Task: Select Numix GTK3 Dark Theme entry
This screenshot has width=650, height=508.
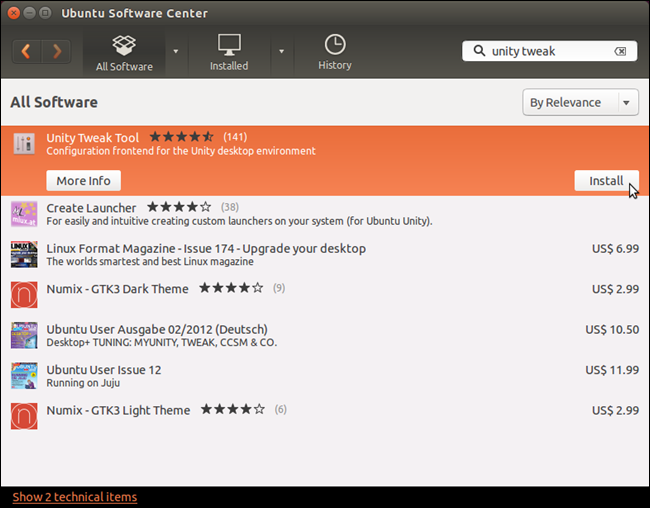Action: [325, 295]
